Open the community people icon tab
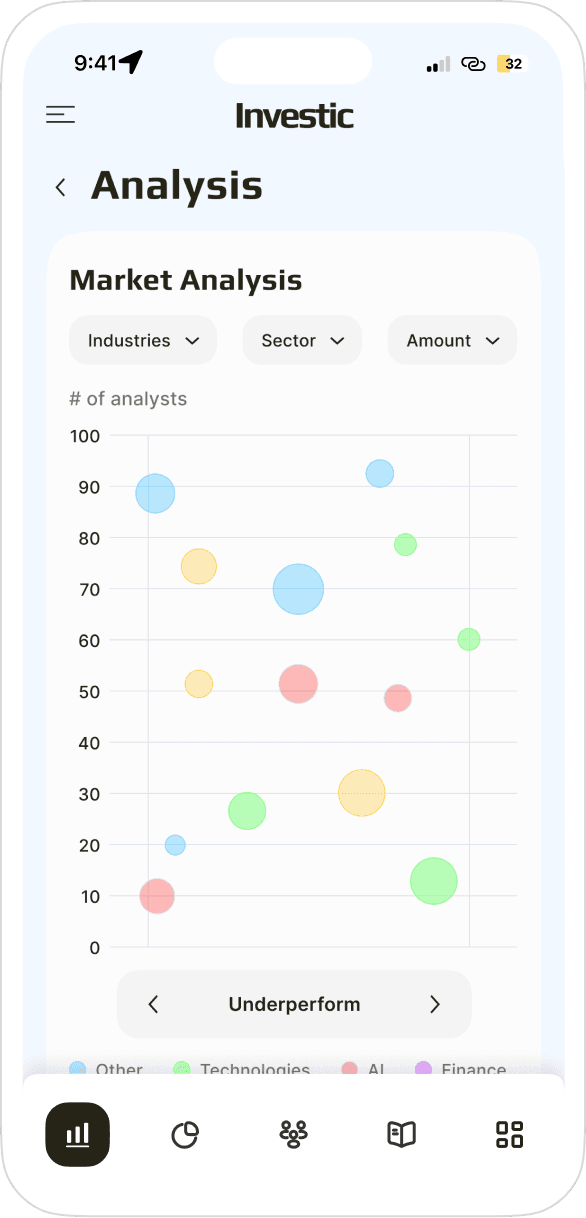Viewport: 586px width, 1218px height. [x=293, y=1134]
